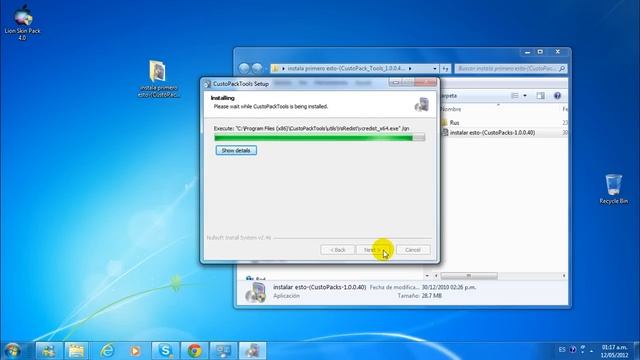640x360 pixels.
Task: Click the CustoPacks application icon in details pane
Action: [256, 292]
